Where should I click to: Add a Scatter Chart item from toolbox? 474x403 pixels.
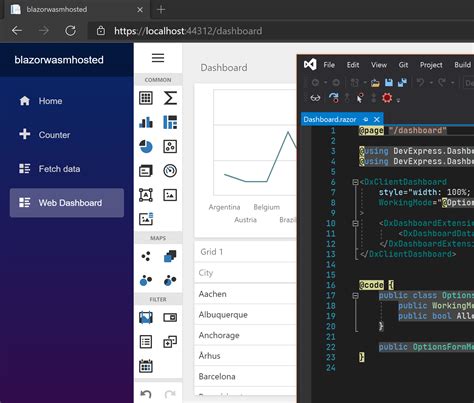[170, 147]
